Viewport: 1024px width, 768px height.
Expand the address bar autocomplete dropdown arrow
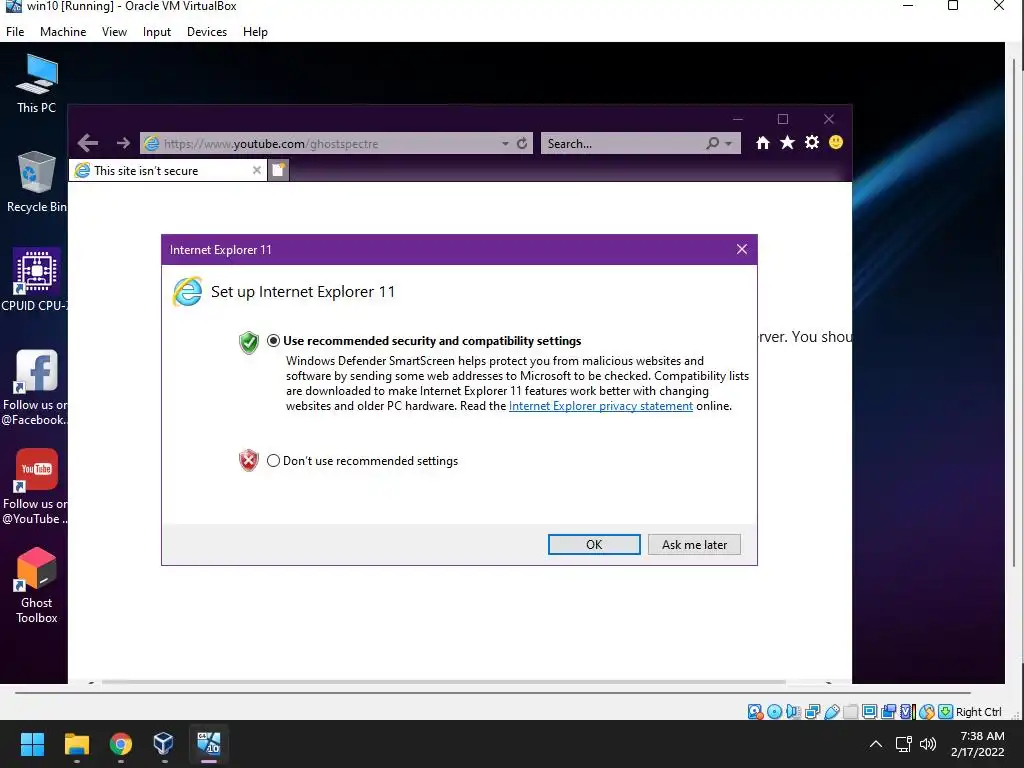pos(505,144)
